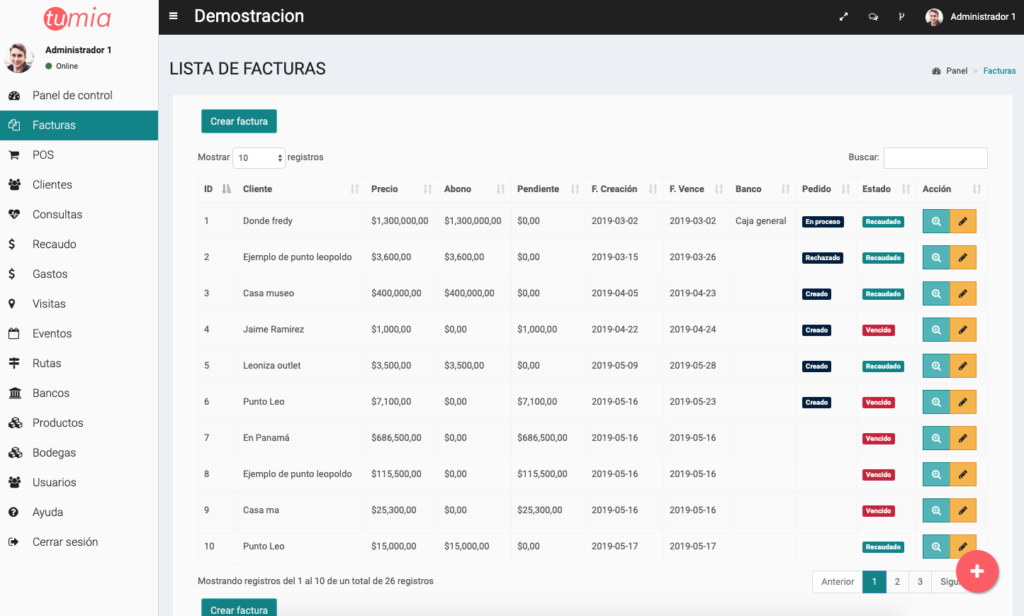Click the flag icon in top bar
The height and width of the screenshot is (616, 1024).
coord(901,16)
